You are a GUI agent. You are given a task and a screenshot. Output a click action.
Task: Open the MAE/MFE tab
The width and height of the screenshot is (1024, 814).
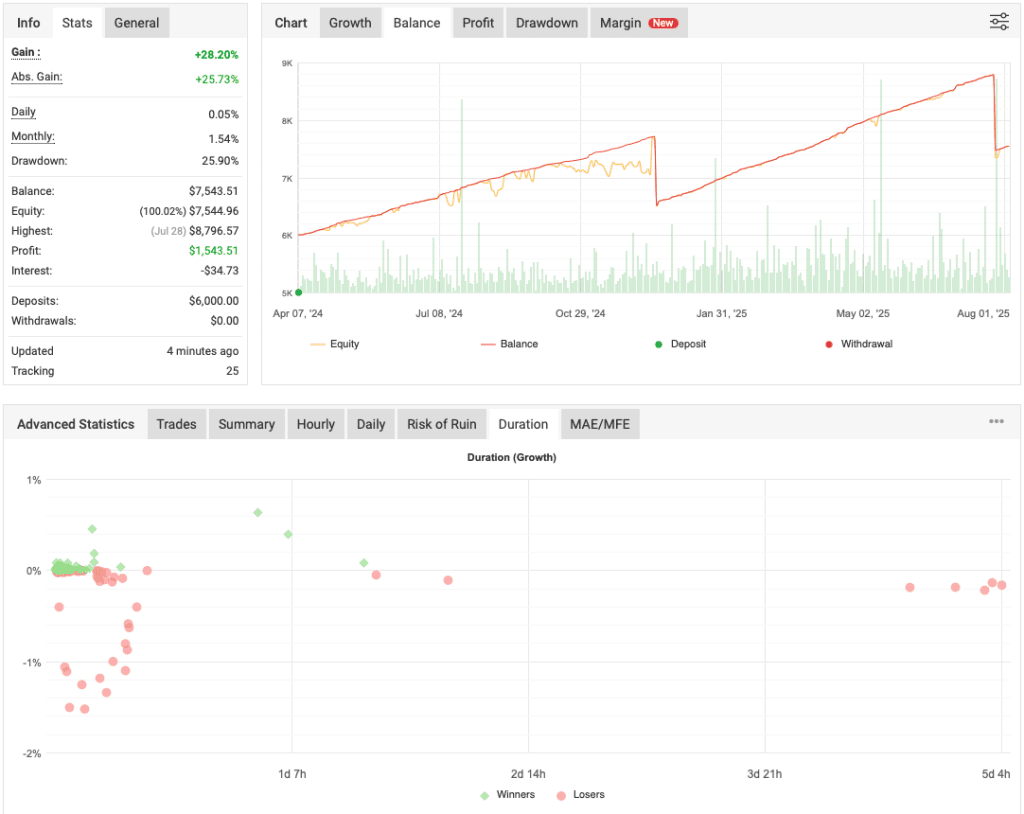click(600, 423)
